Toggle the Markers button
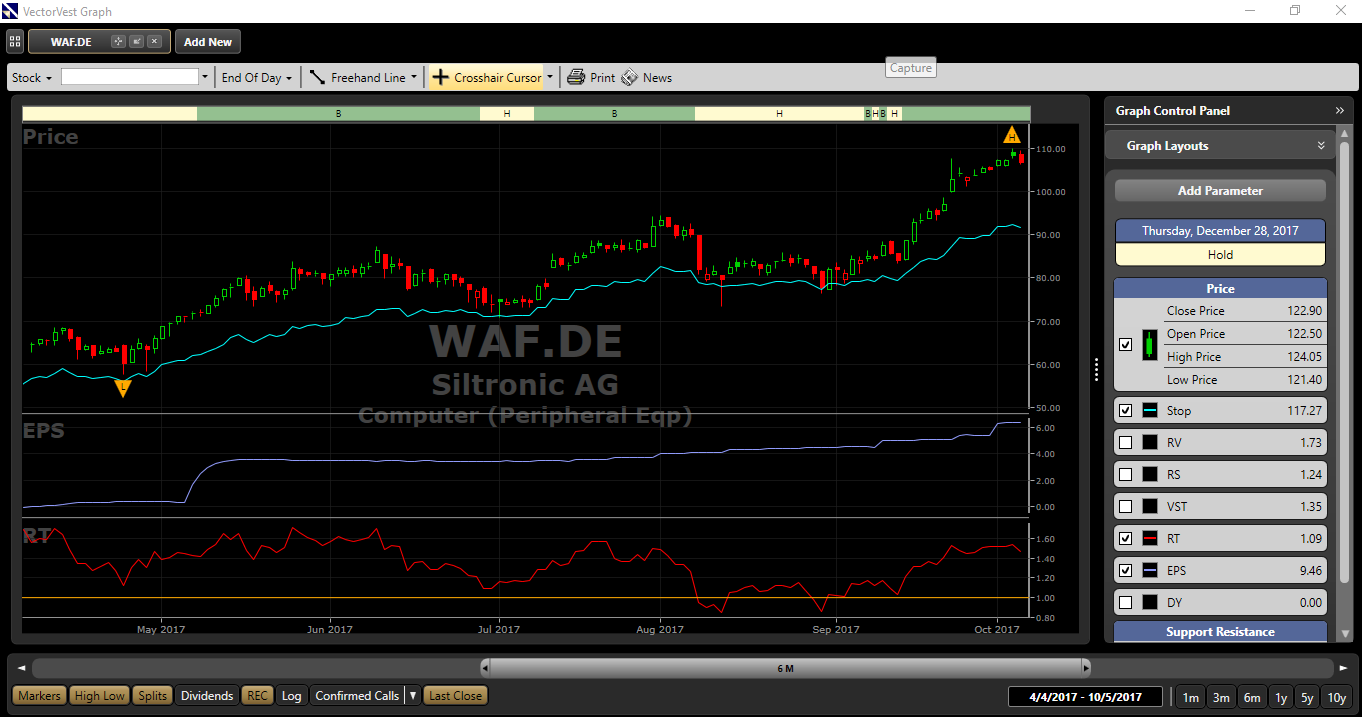 pos(40,696)
